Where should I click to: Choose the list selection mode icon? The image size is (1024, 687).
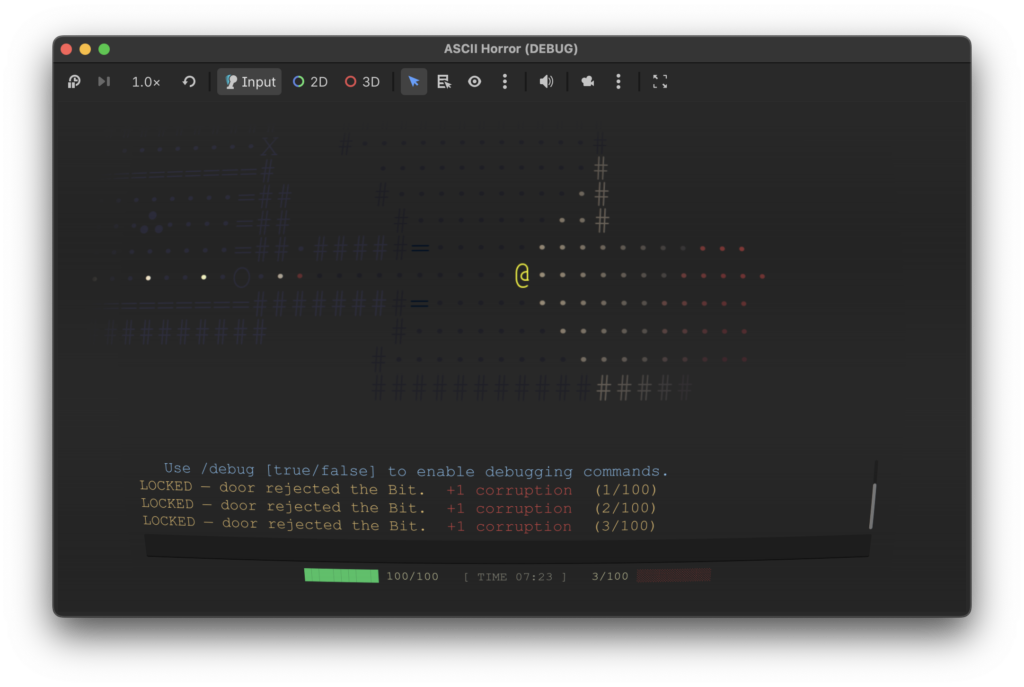coord(444,82)
